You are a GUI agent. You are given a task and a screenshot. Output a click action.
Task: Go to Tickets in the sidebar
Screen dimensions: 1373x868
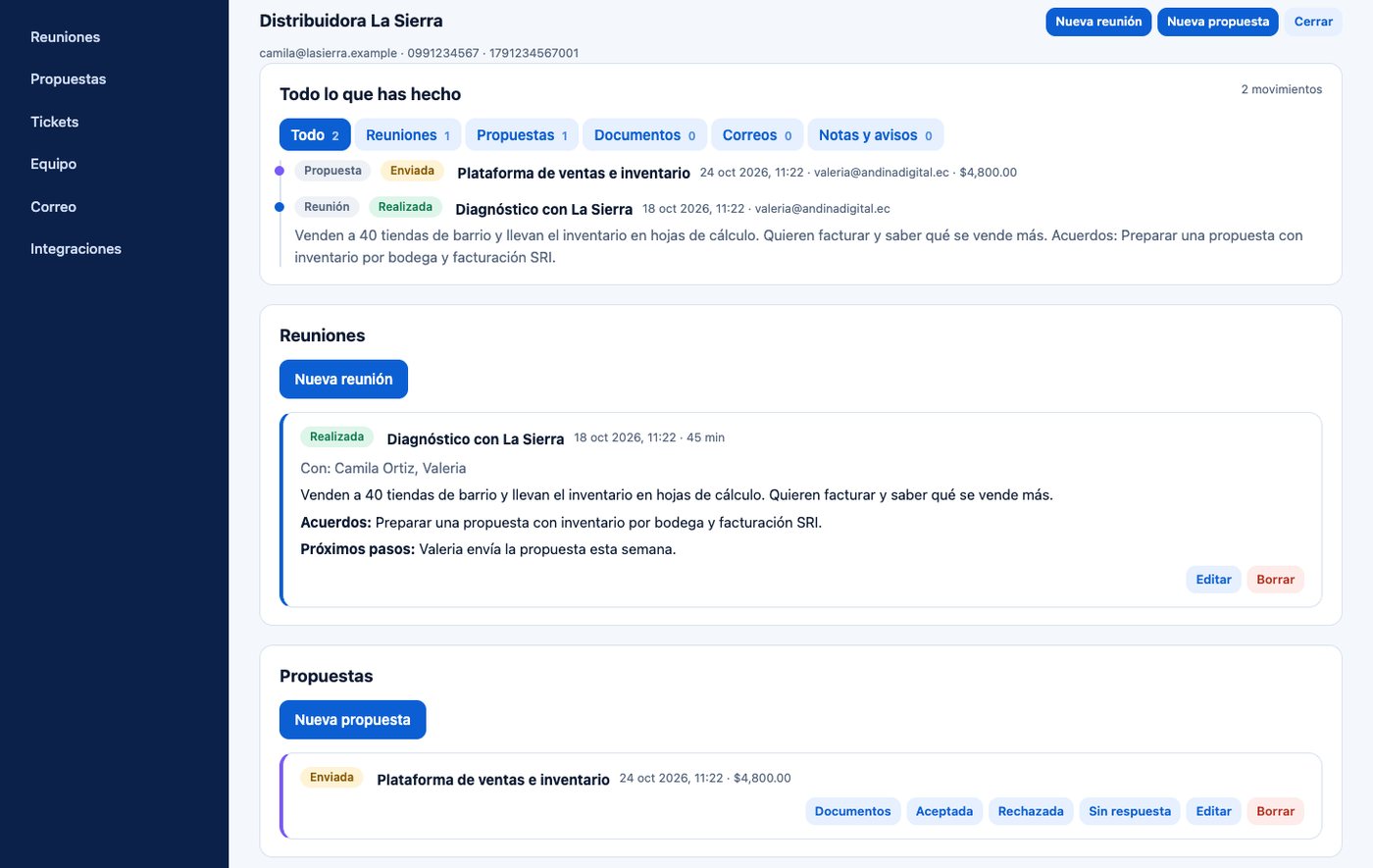coord(54,122)
